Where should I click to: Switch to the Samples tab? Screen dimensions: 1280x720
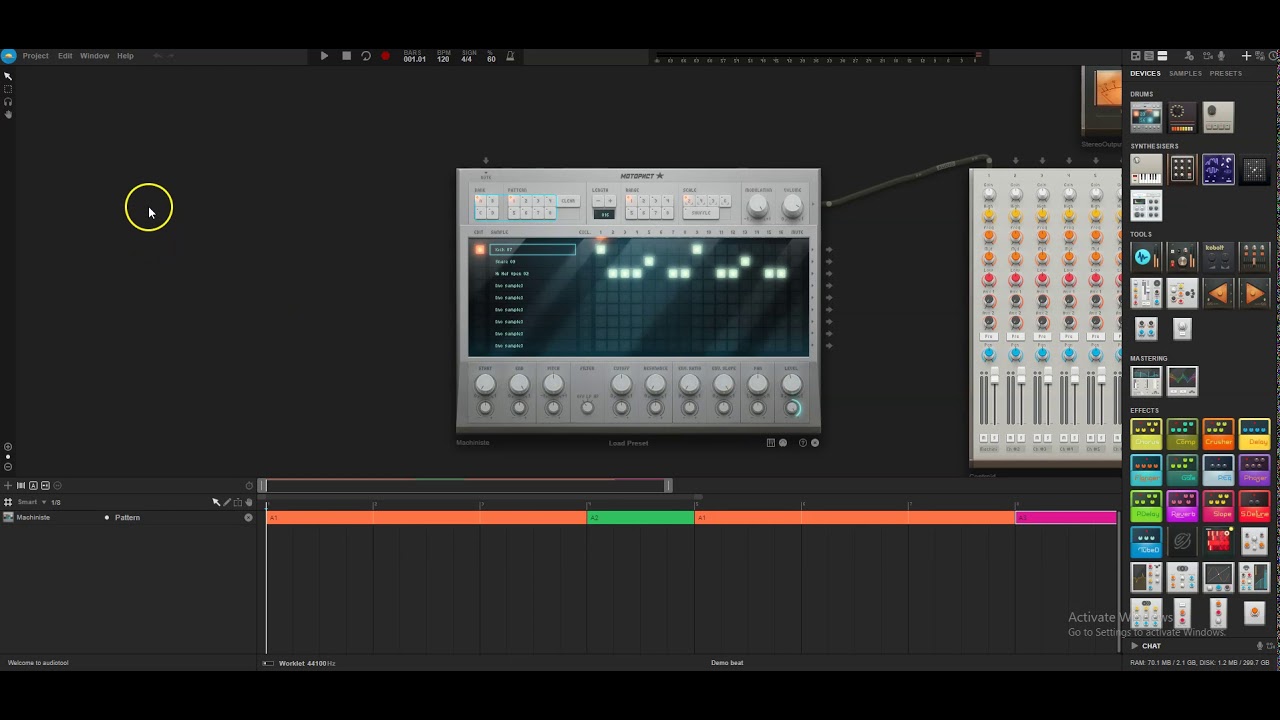point(1185,73)
